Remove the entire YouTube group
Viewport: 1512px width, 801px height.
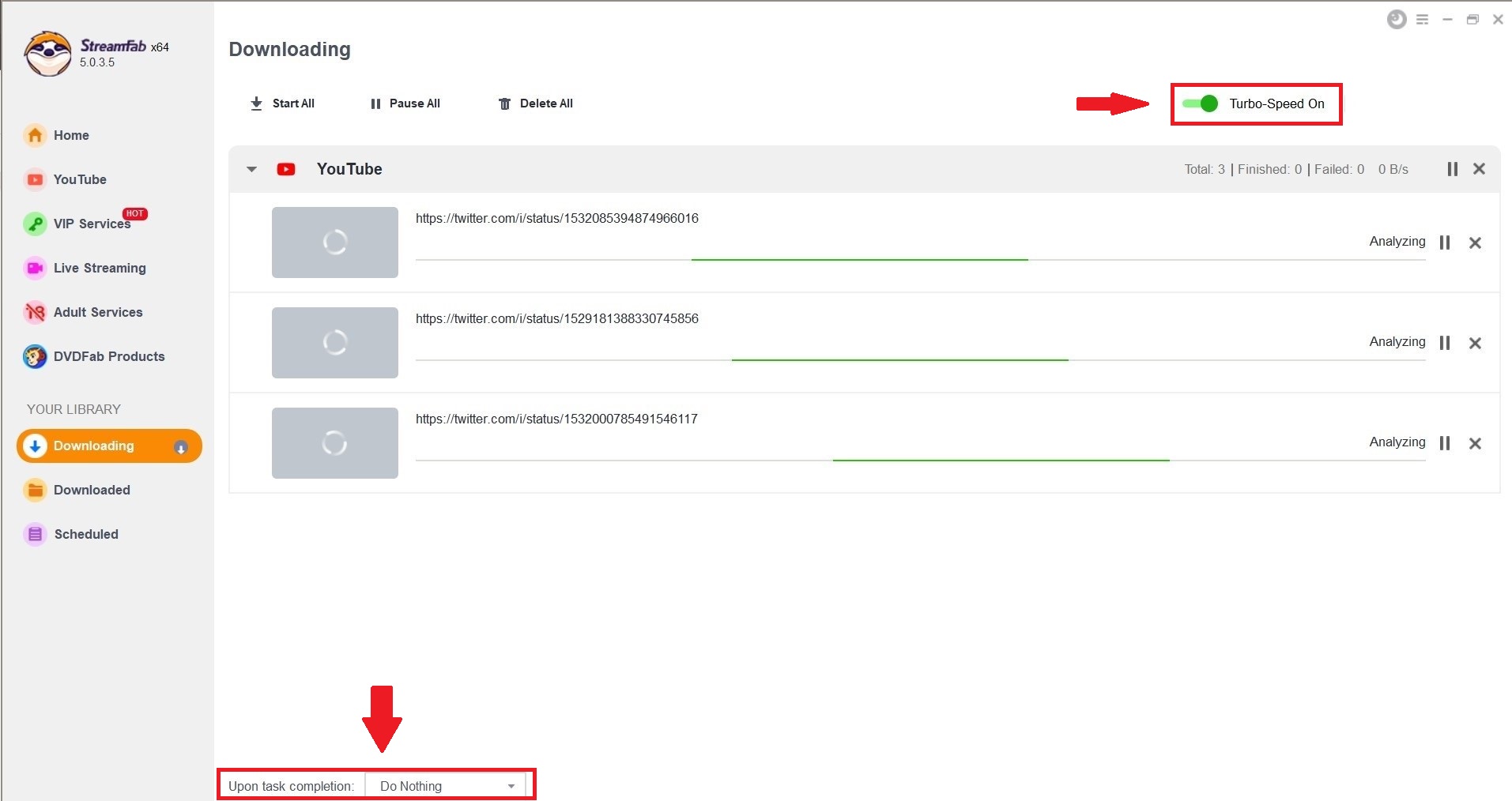coord(1479,169)
